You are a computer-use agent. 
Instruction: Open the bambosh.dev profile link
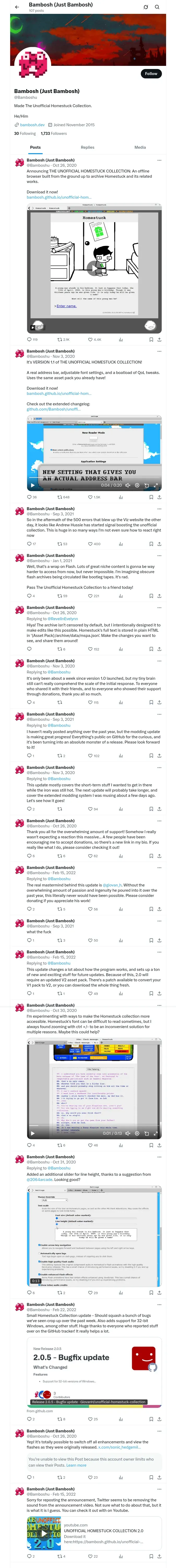pyautogui.click(x=32, y=125)
